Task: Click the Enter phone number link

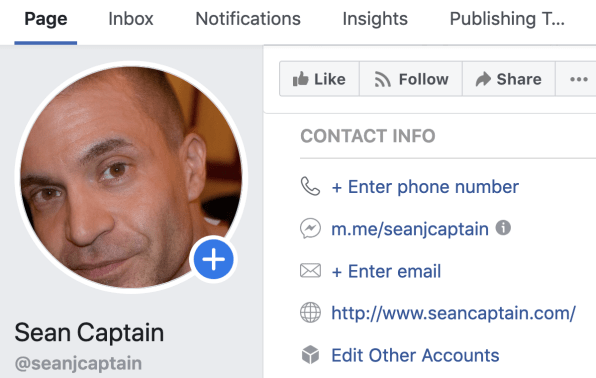Action: point(425,187)
